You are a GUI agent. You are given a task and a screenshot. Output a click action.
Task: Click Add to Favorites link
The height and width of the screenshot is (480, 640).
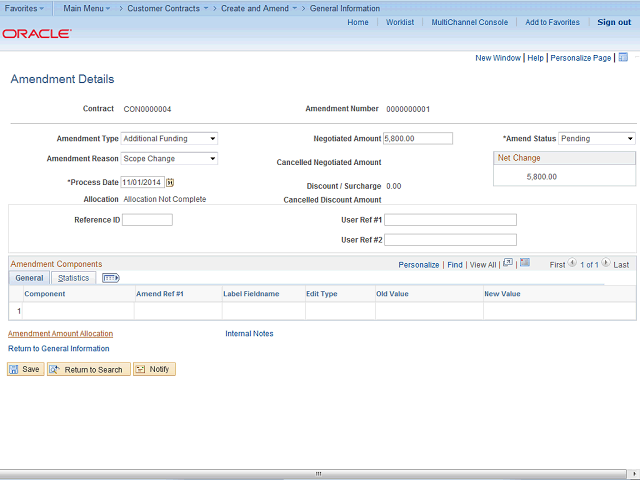tap(552, 22)
